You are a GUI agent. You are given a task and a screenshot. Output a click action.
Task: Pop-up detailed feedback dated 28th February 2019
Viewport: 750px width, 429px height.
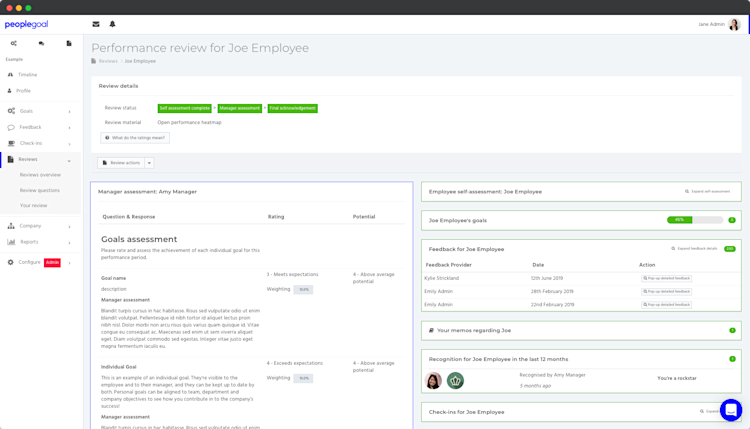click(666, 291)
